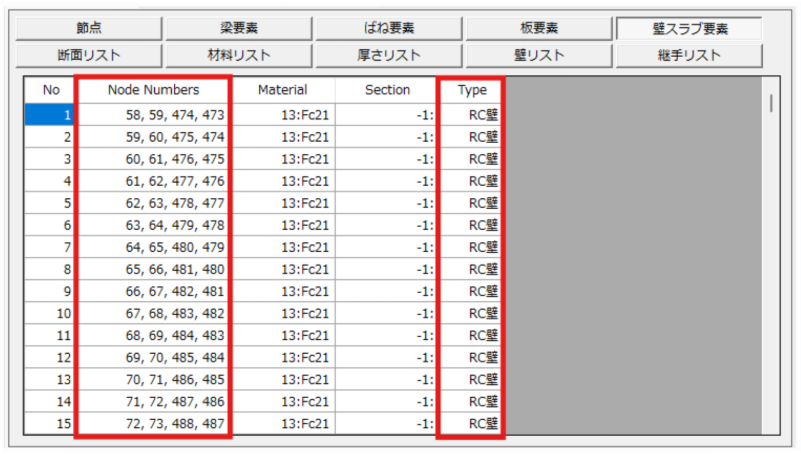Select the ばね要素 tab
The height and width of the screenshot is (454, 801).
[388, 29]
